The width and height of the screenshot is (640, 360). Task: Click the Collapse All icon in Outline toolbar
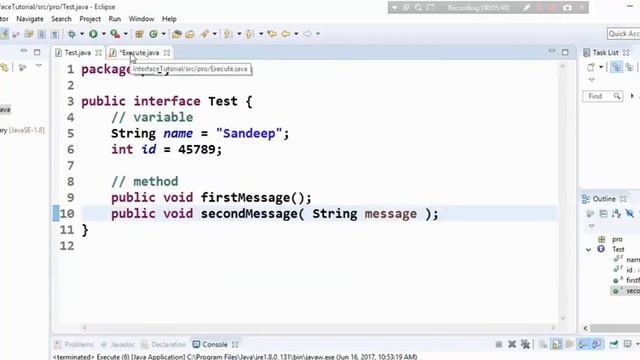pos(603,213)
